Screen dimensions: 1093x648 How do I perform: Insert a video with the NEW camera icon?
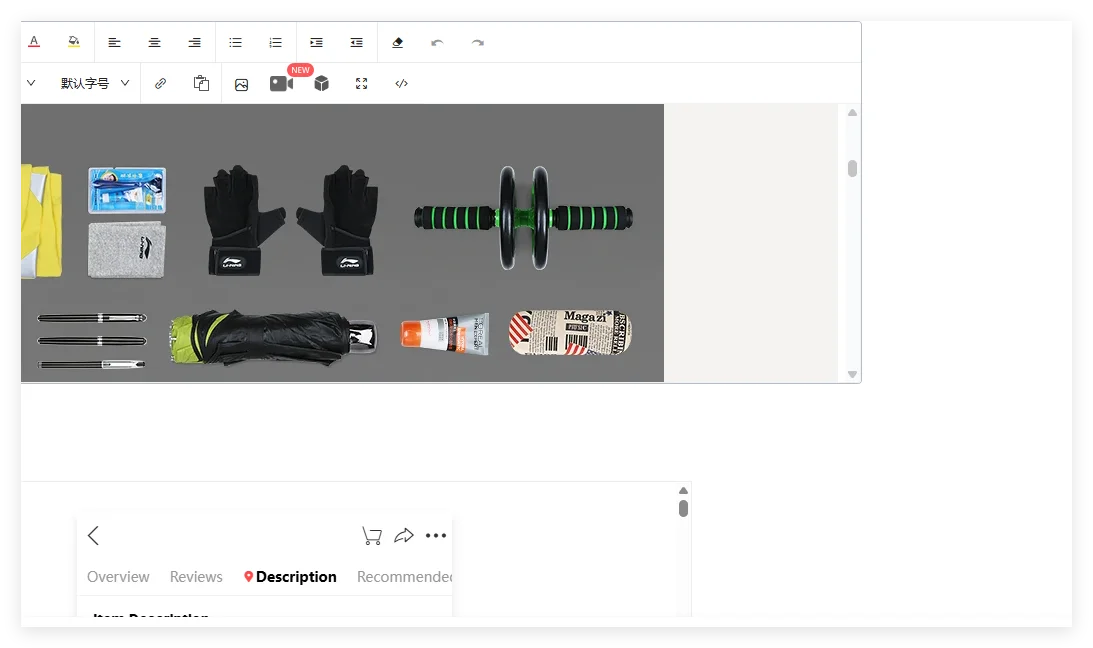281,84
